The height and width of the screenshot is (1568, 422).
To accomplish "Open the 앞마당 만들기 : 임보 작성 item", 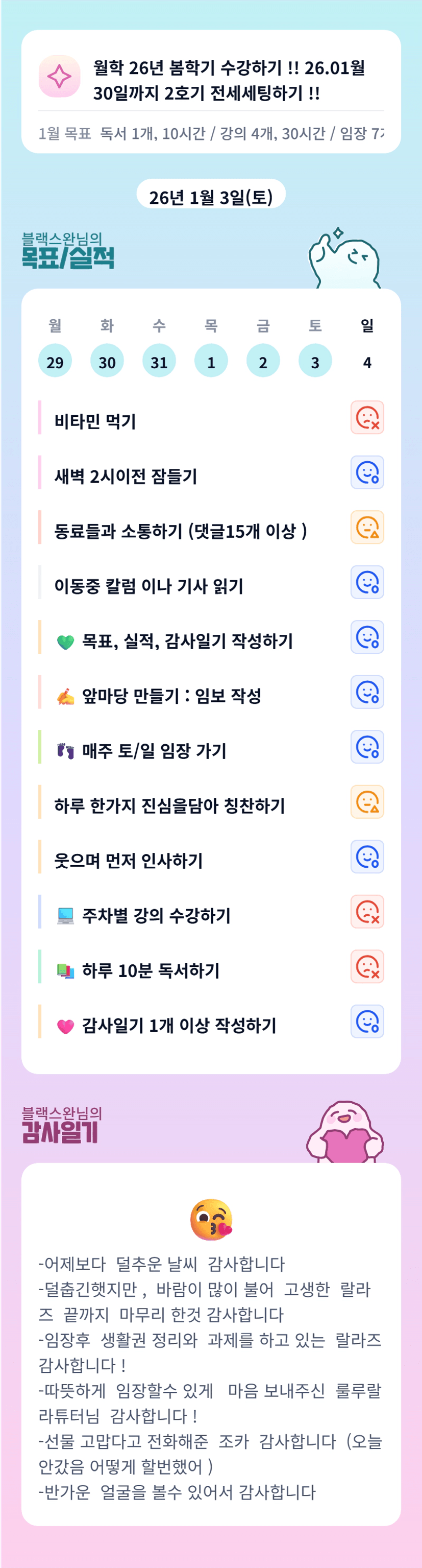I will [171, 695].
